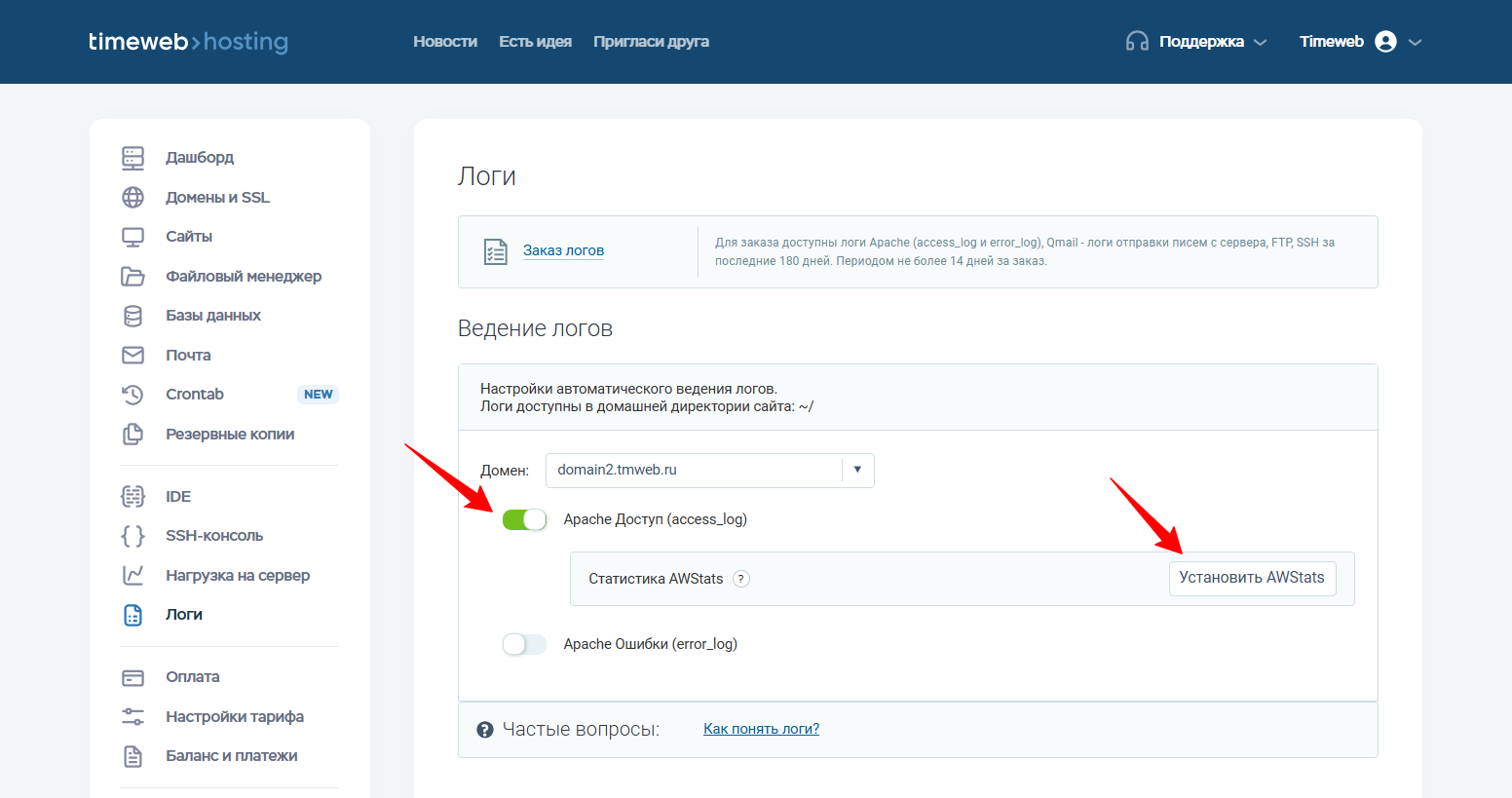Click the database icon for Базы данных
The height and width of the screenshot is (798, 1512).
(132, 316)
